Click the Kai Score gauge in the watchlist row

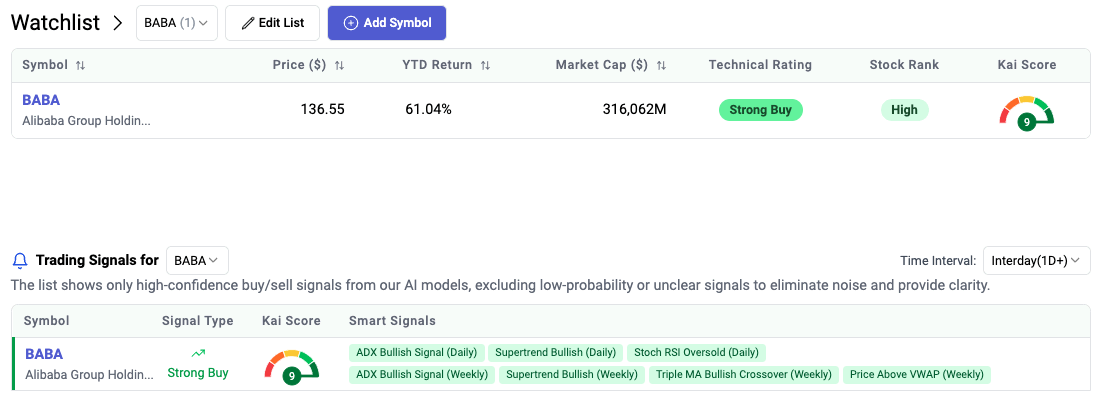pos(1027,112)
